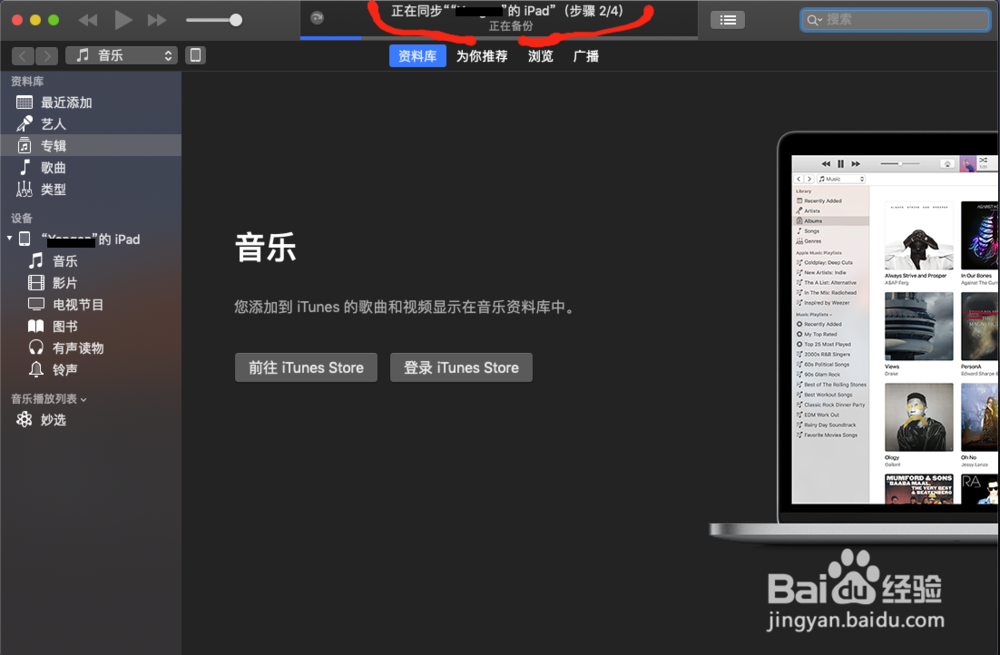The height and width of the screenshot is (655, 1000).
Task: Focus the 搜索 search field
Action: (895, 20)
